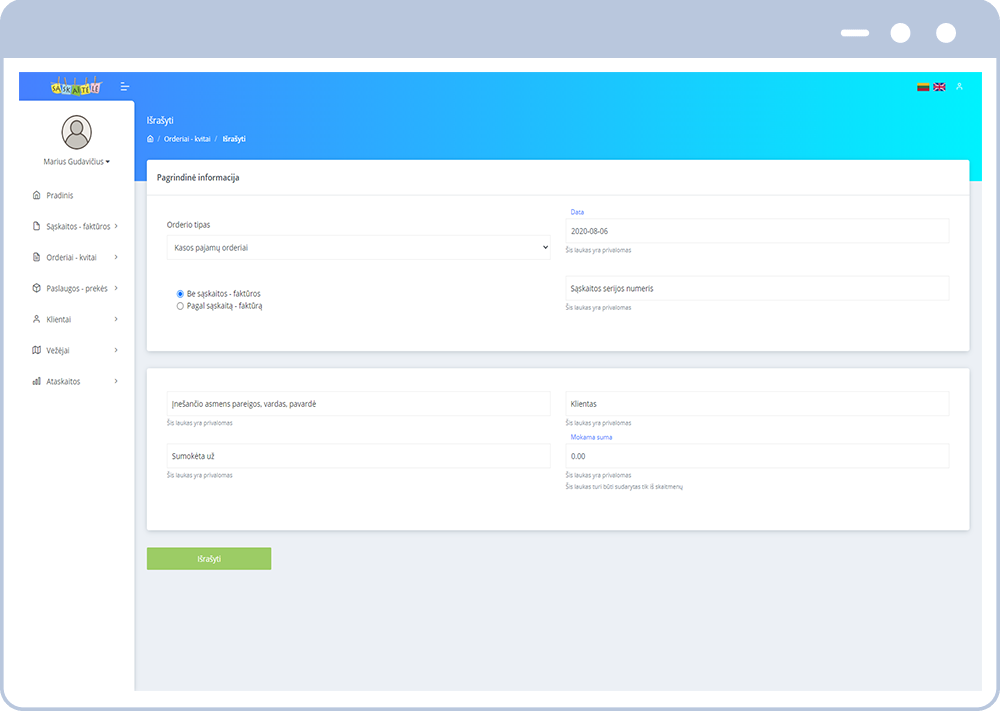Click the Klientai person icon
1000x712 pixels.
pyautogui.click(x=36, y=319)
